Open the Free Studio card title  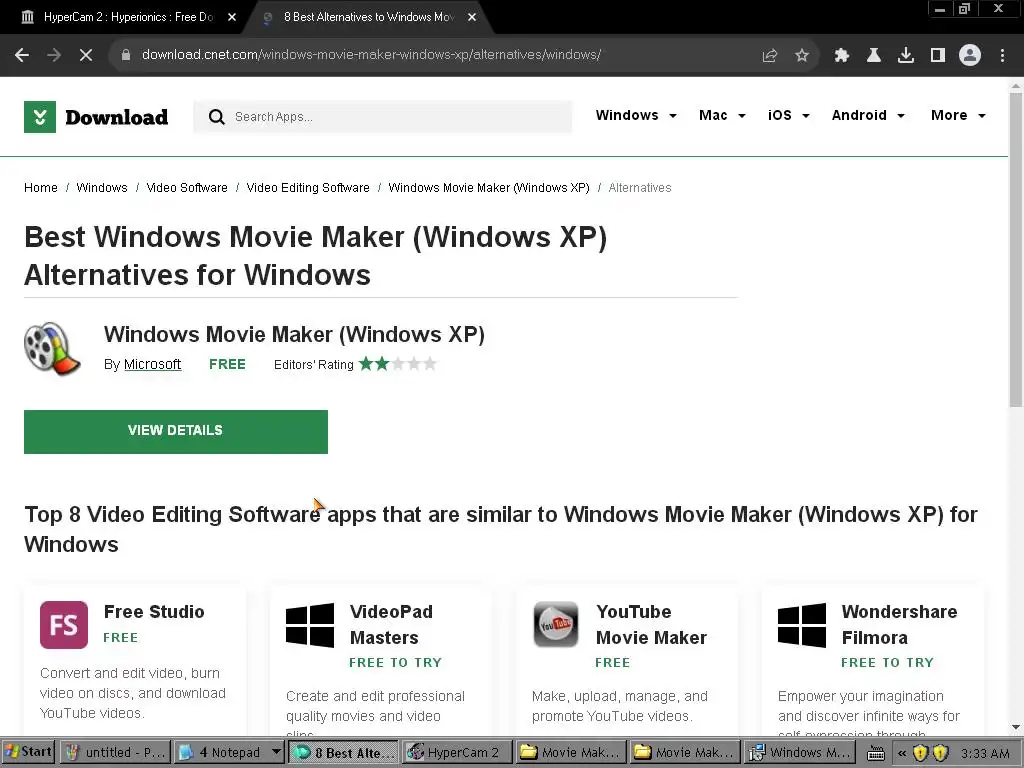tap(154, 612)
